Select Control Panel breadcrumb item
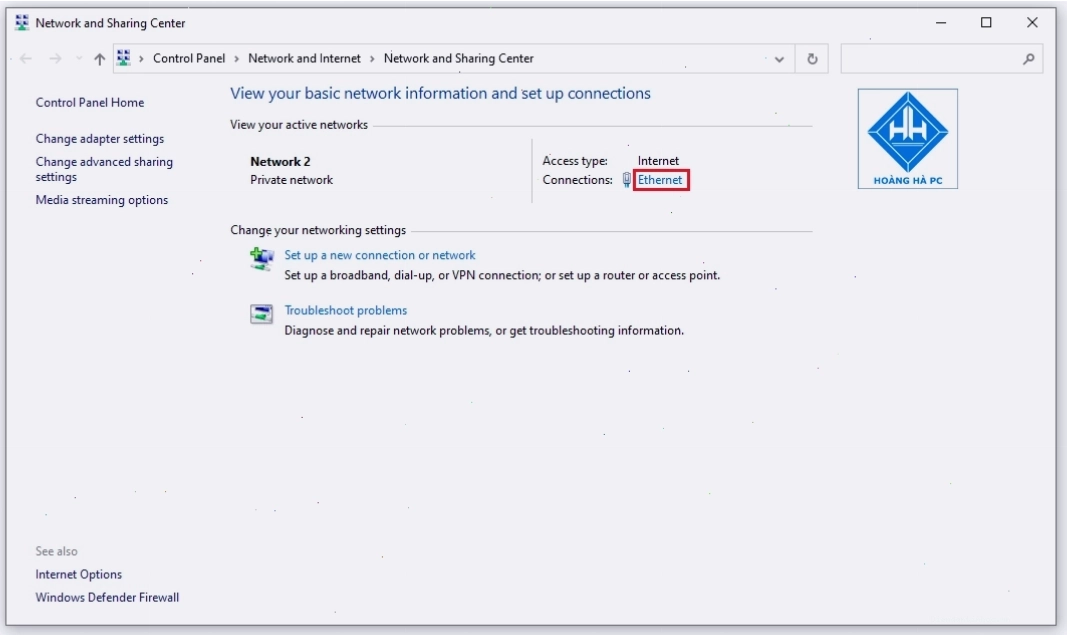The width and height of the screenshot is (1067, 636). 188,58
